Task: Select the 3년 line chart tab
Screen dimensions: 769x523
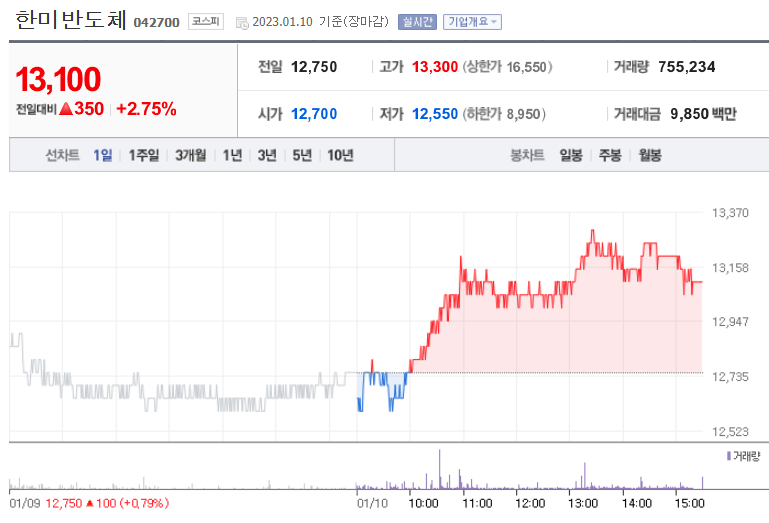Action: [267, 156]
